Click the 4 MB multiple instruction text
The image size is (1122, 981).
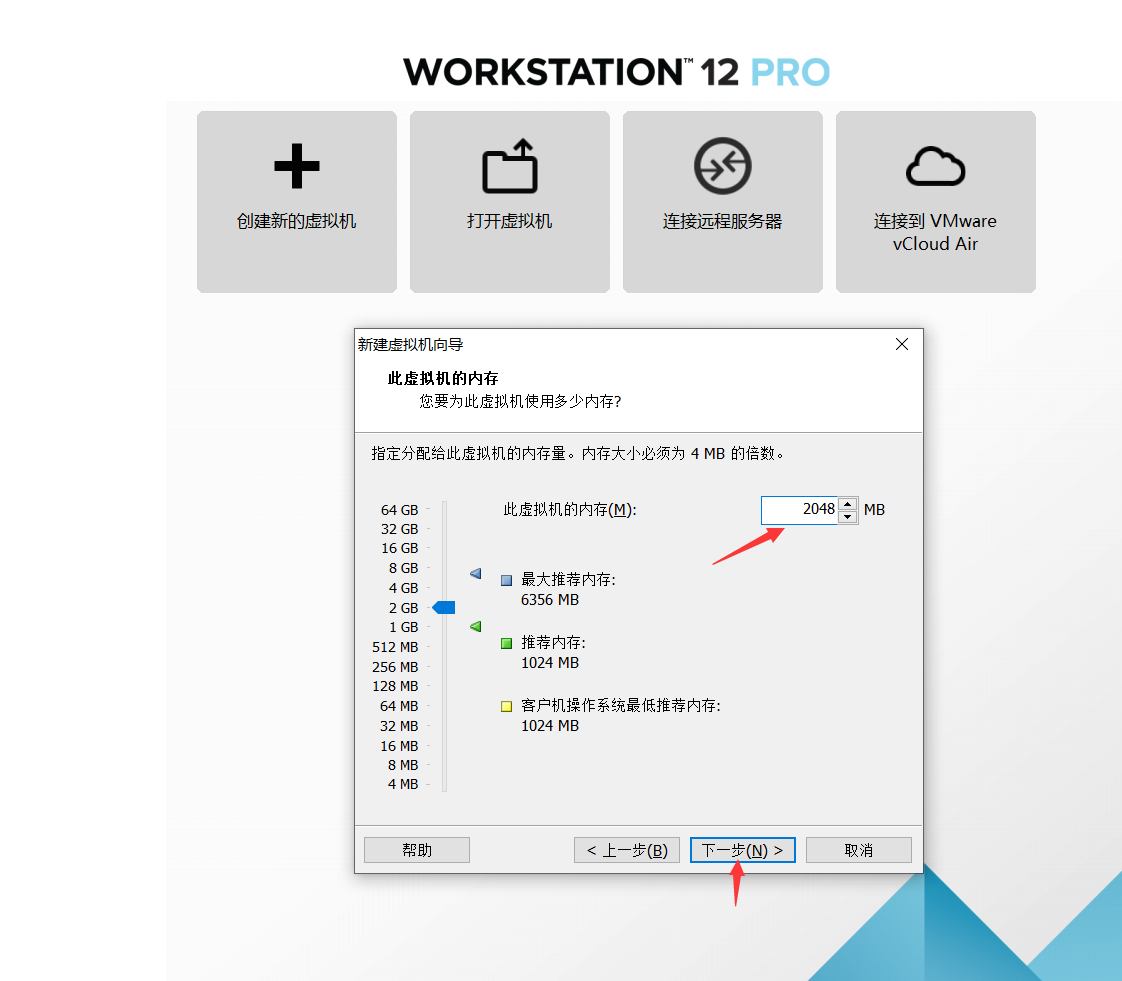577,454
